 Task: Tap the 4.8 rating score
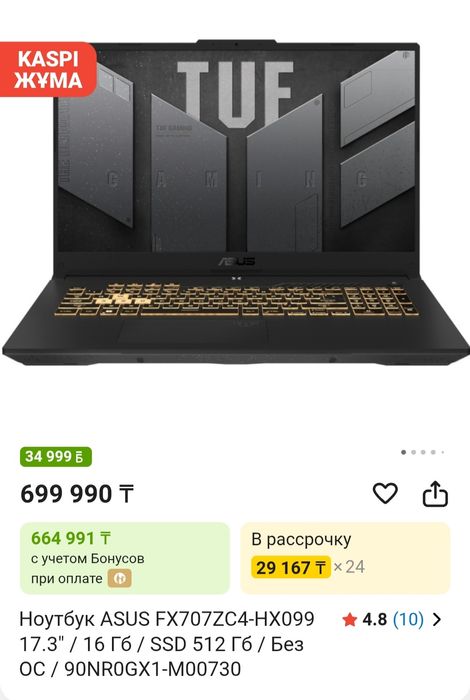(374, 620)
